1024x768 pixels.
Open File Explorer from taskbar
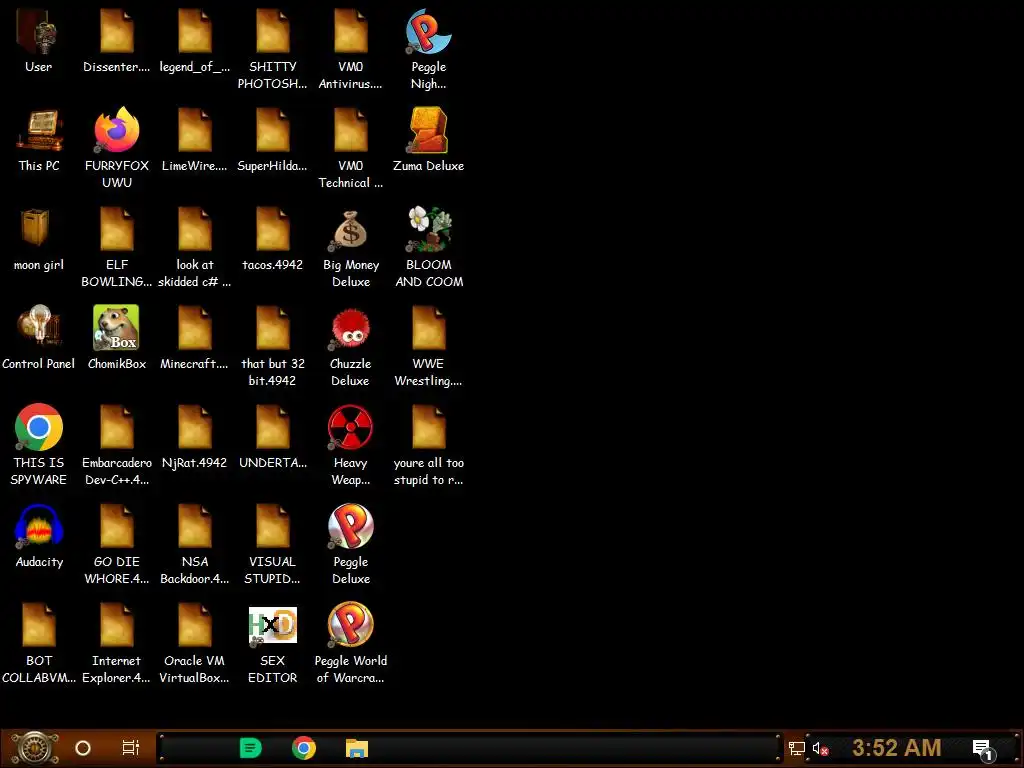coord(357,748)
